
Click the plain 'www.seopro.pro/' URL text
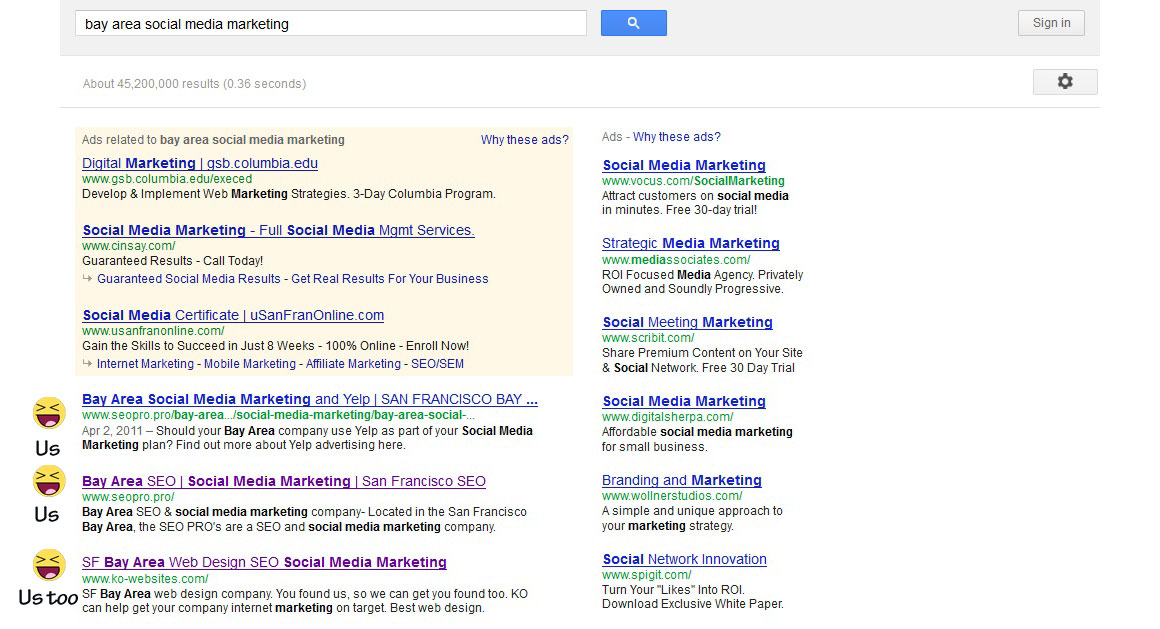[128, 497]
